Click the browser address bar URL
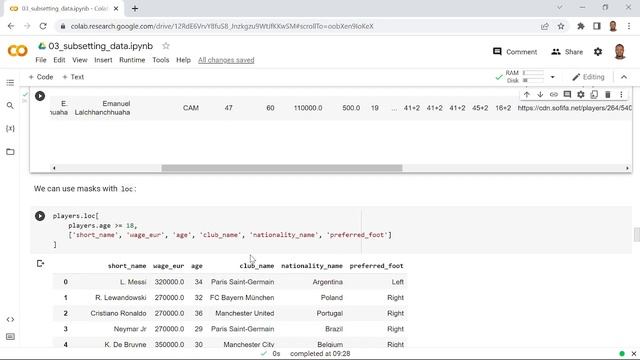Image resolution: width=640 pixels, height=360 pixels. point(222,26)
